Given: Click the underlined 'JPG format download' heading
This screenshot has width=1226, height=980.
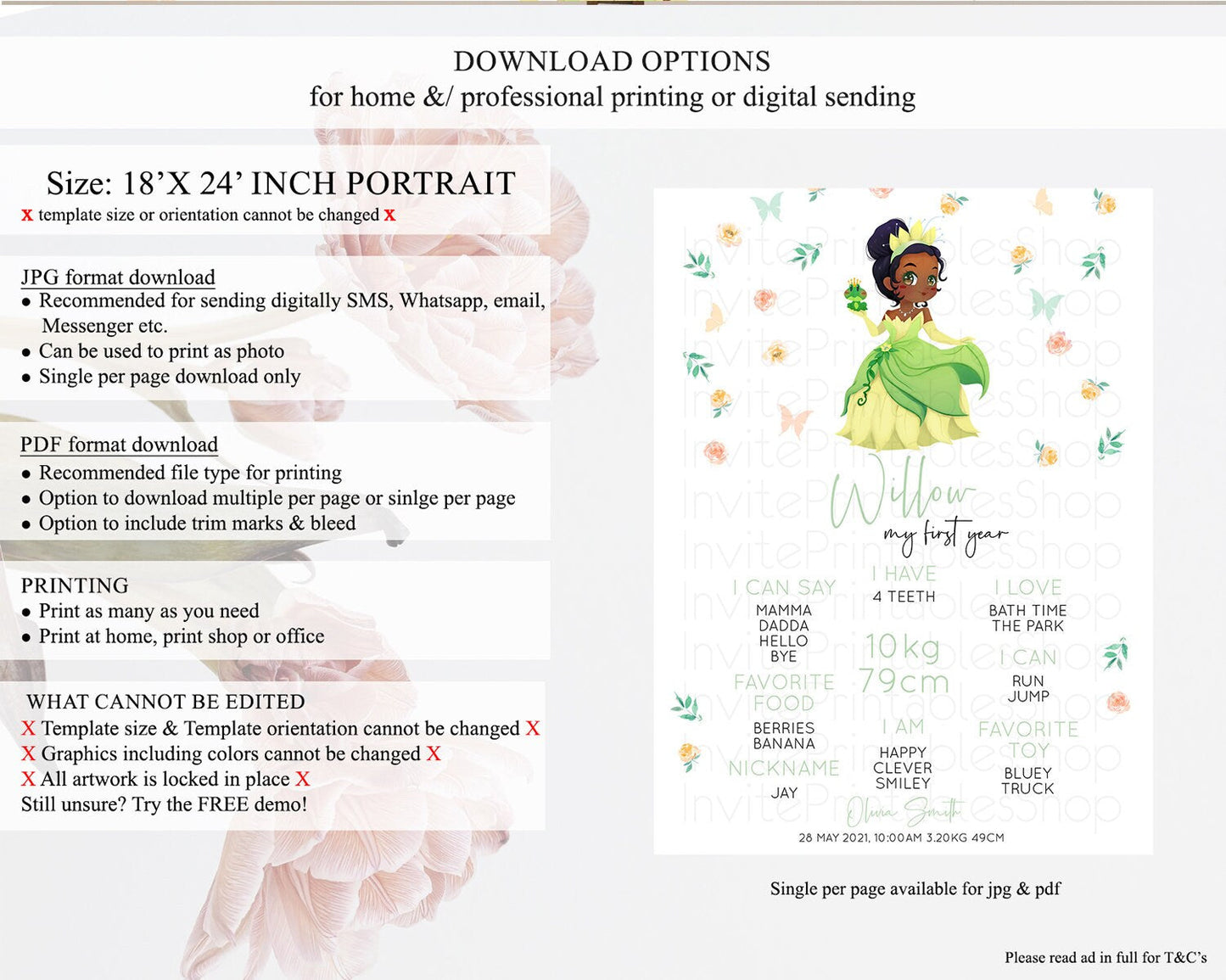Looking at the screenshot, I should (x=118, y=277).
